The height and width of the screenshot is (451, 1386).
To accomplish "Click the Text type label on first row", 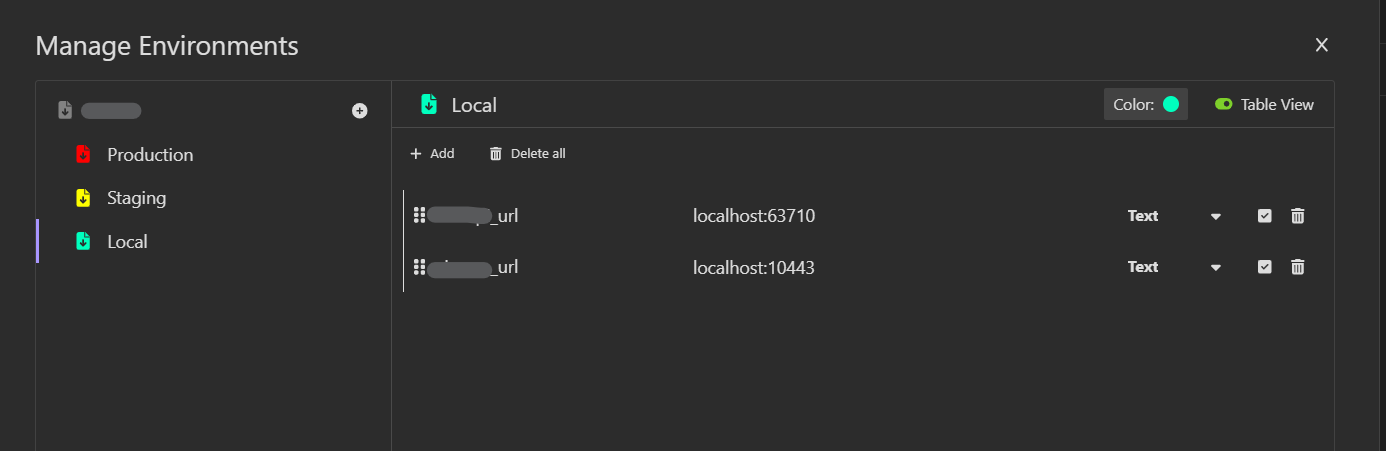I will click(x=1143, y=216).
